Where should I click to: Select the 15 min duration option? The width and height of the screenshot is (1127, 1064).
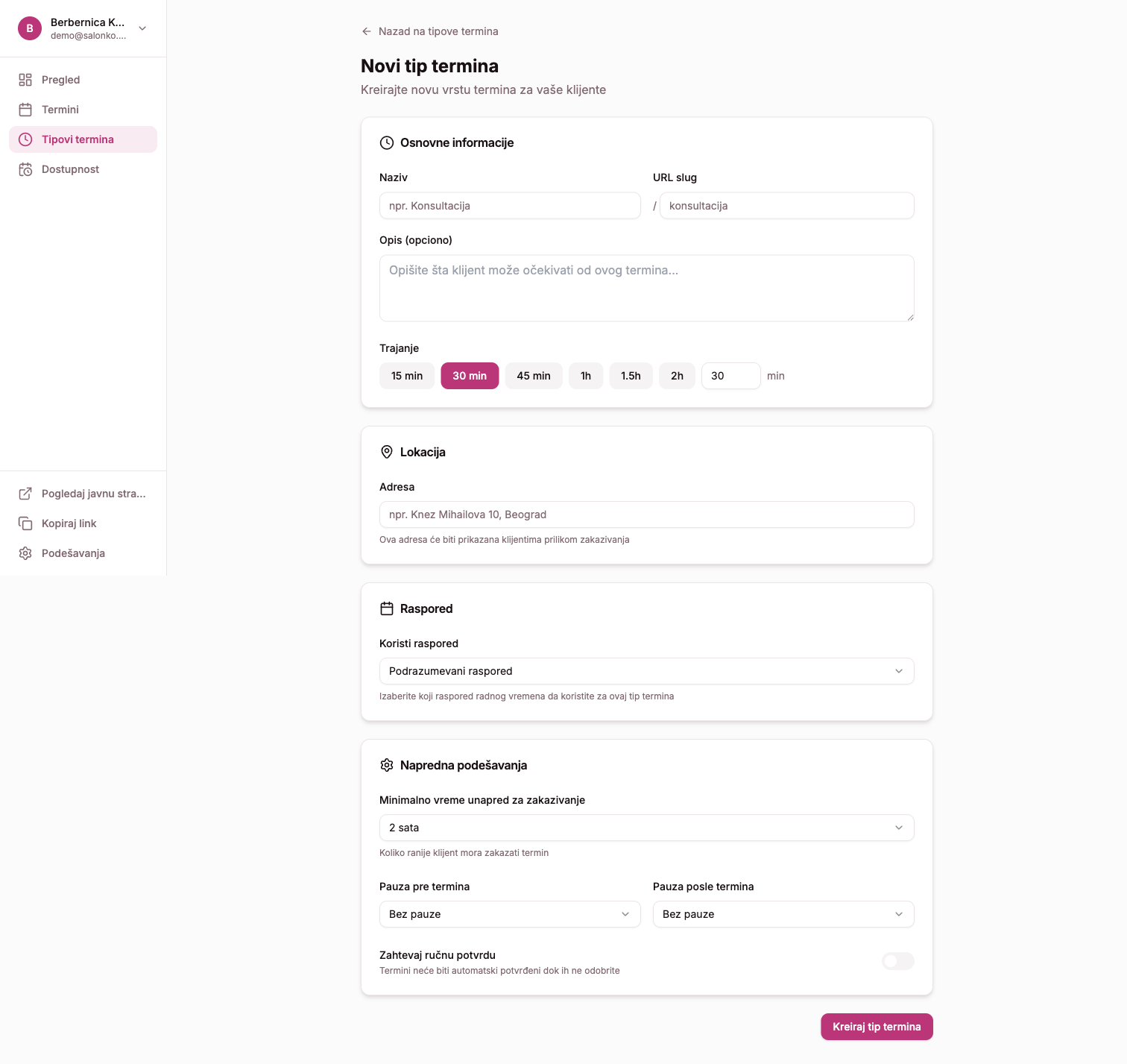[x=407, y=376]
